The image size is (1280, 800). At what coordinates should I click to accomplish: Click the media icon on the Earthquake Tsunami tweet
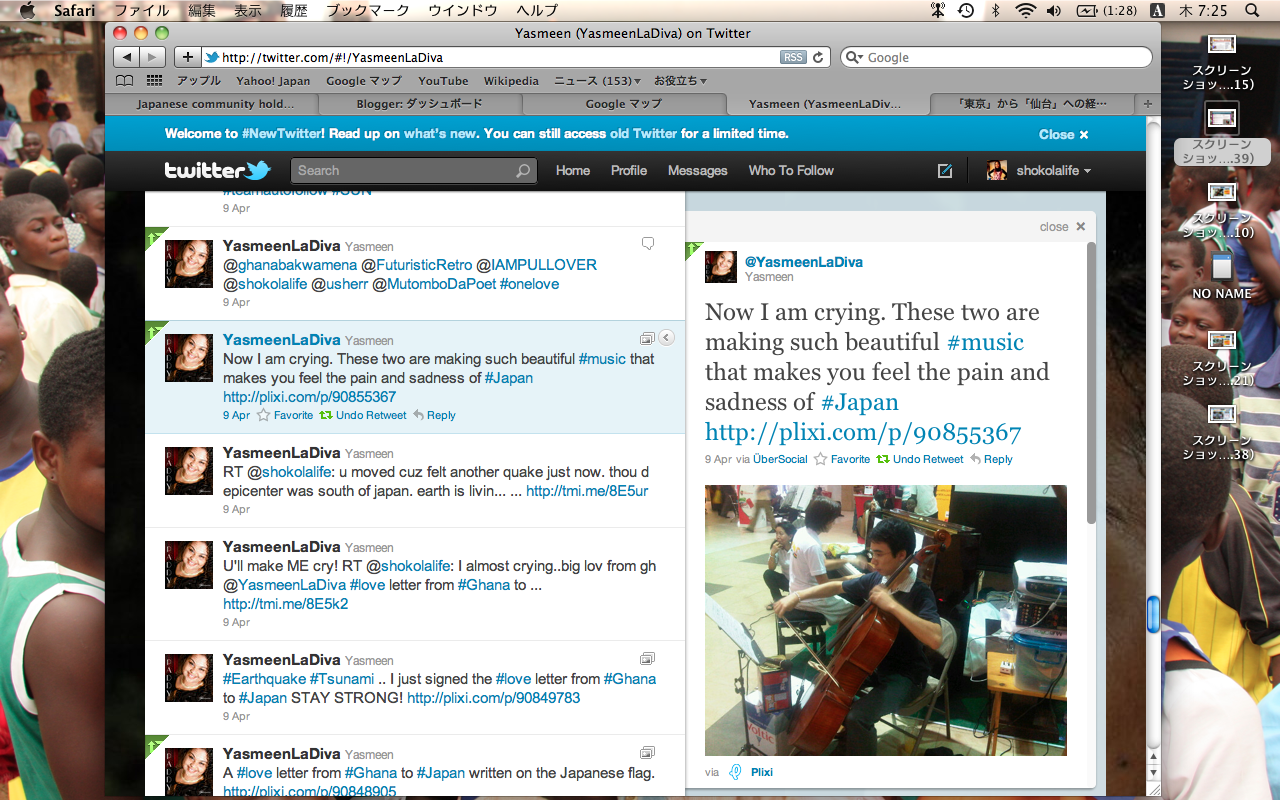pyautogui.click(x=647, y=658)
